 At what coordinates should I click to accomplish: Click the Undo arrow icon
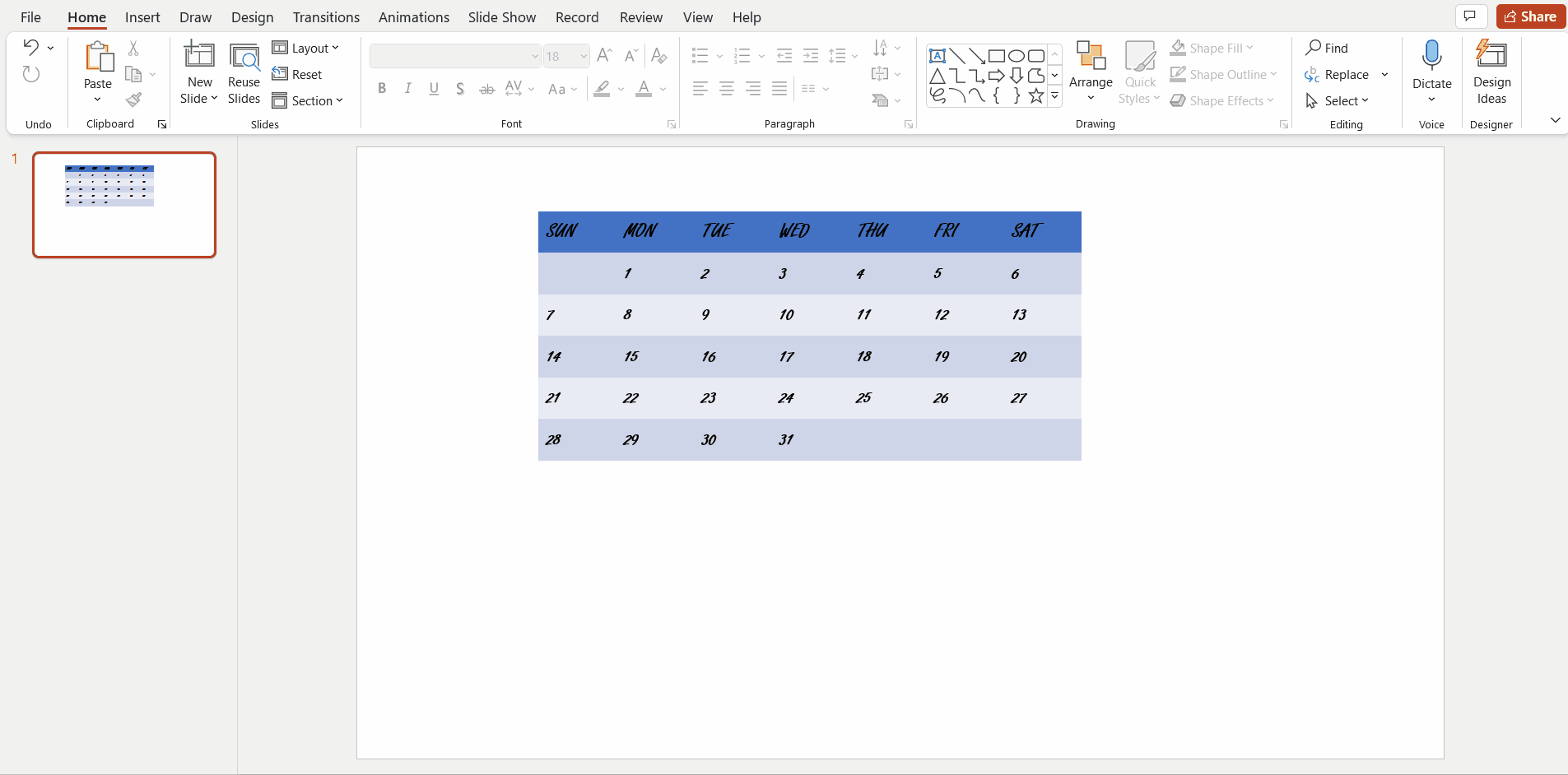[x=30, y=48]
